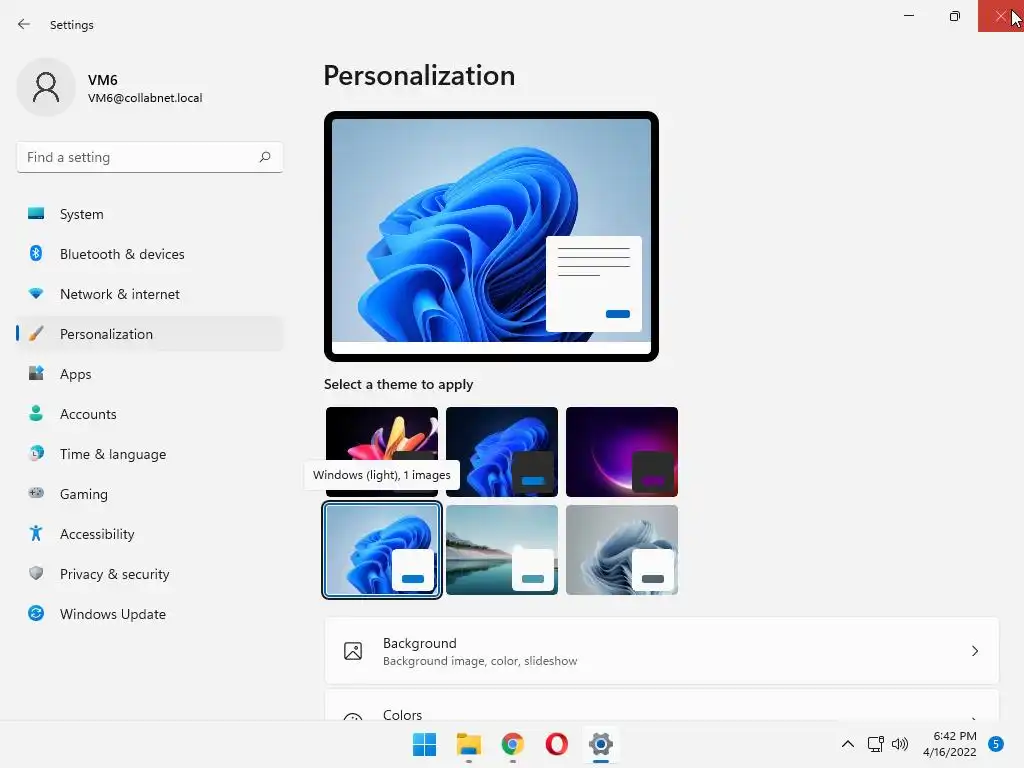Apply the purple Captured Motion theme
The height and width of the screenshot is (768, 1024).
click(x=622, y=452)
